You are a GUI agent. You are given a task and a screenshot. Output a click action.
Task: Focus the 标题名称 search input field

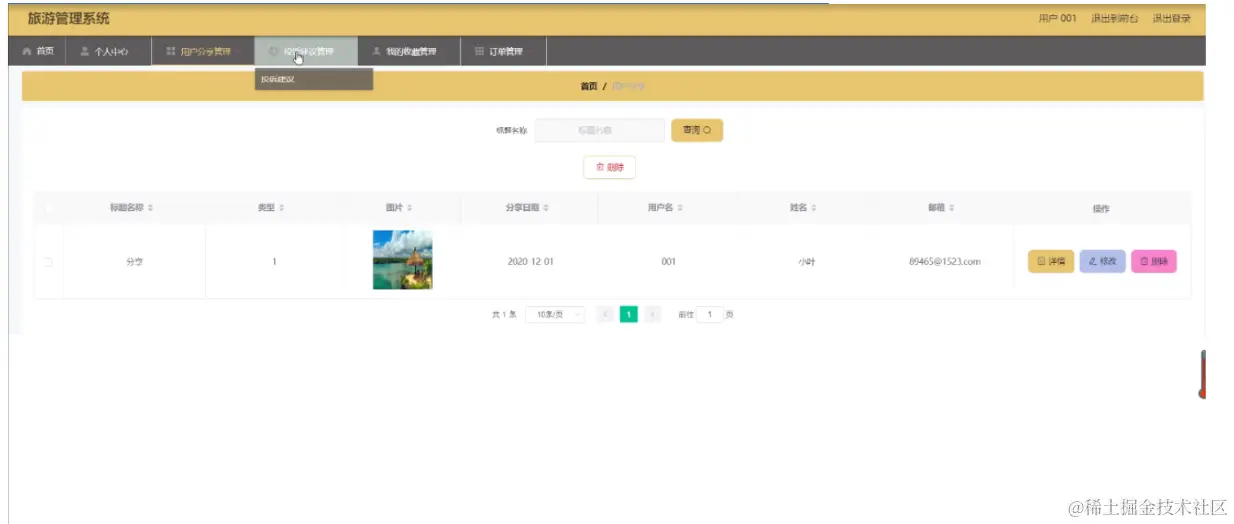tap(599, 130)
